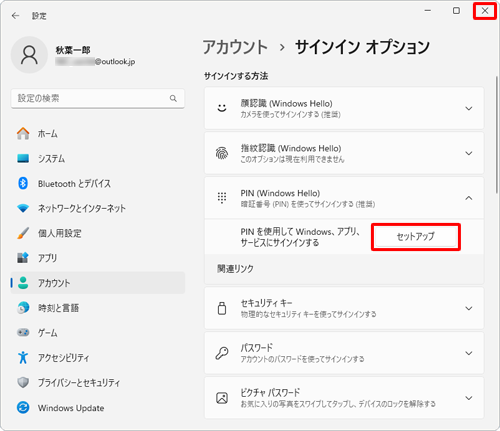
Task: Expand ピクチャ パスワード chevron
Action: (x=469, y=398)
